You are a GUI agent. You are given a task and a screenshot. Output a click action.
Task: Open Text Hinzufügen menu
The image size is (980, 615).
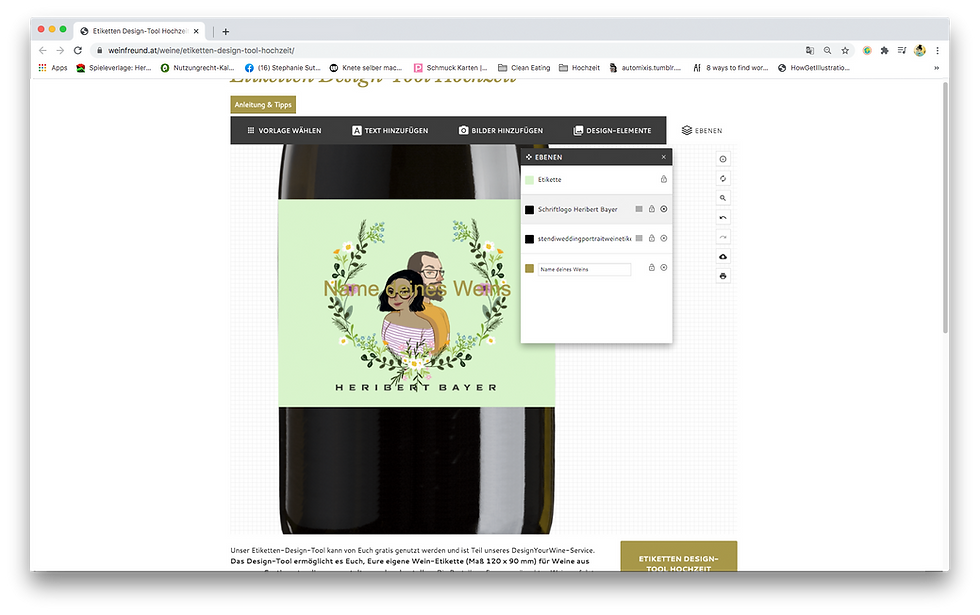390,131
